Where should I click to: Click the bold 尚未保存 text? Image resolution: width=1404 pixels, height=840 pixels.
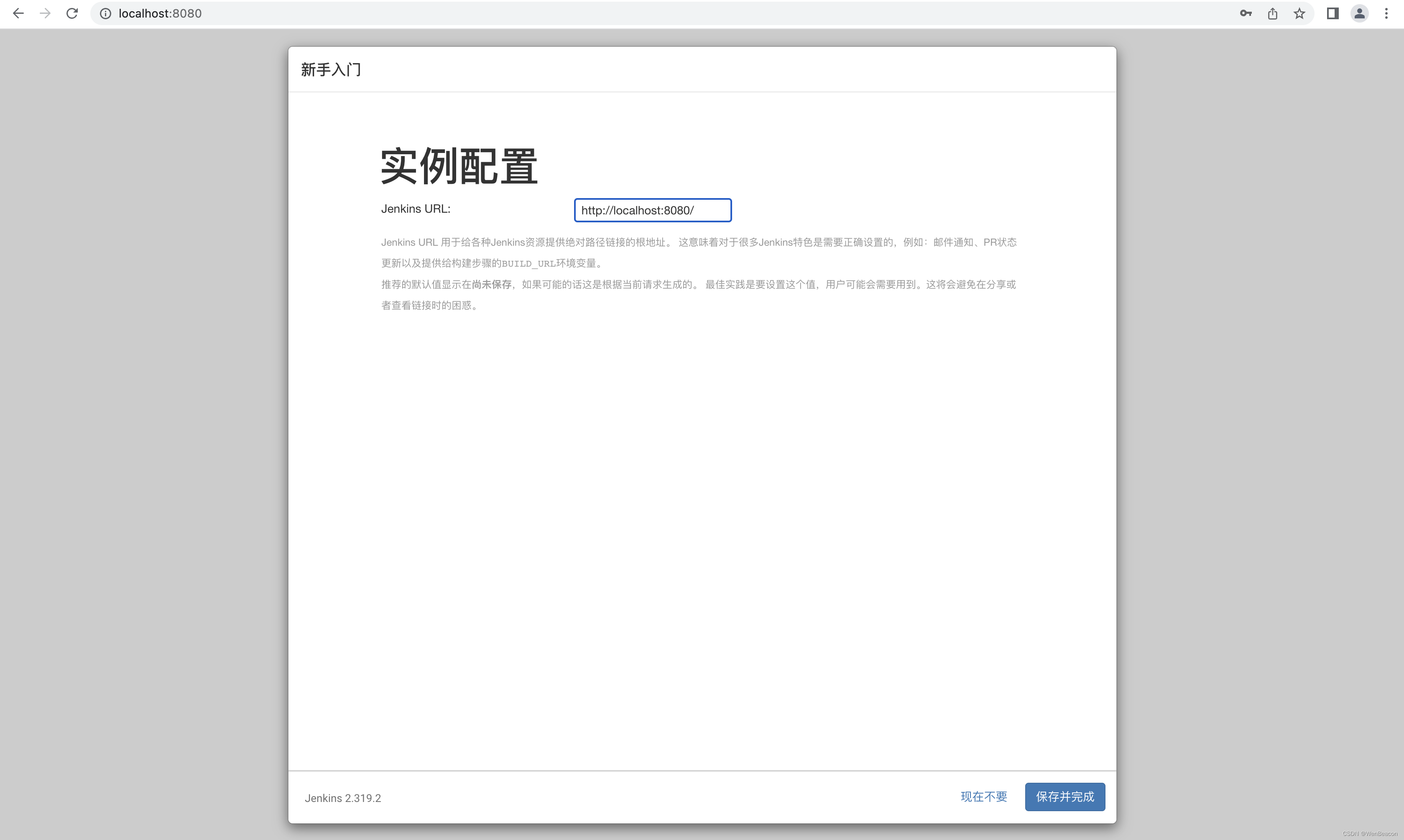tap(491, 285)
